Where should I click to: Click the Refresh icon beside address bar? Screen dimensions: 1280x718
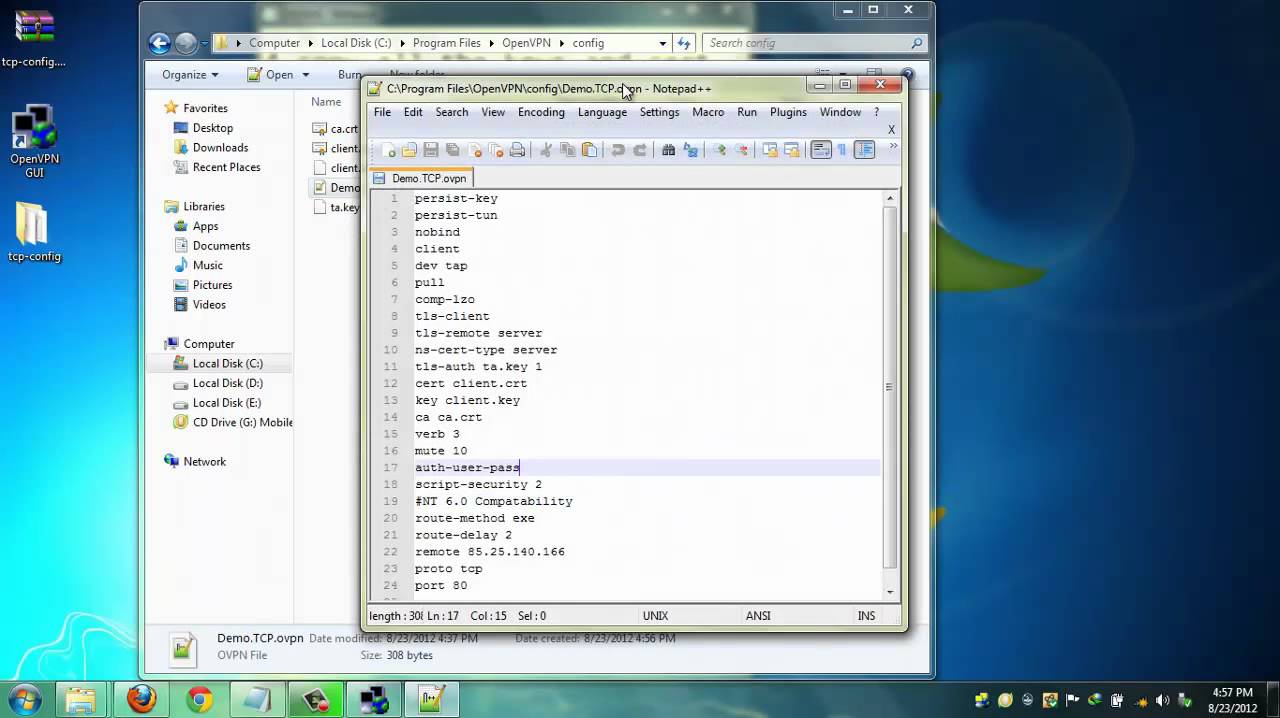tap(684, 43)
